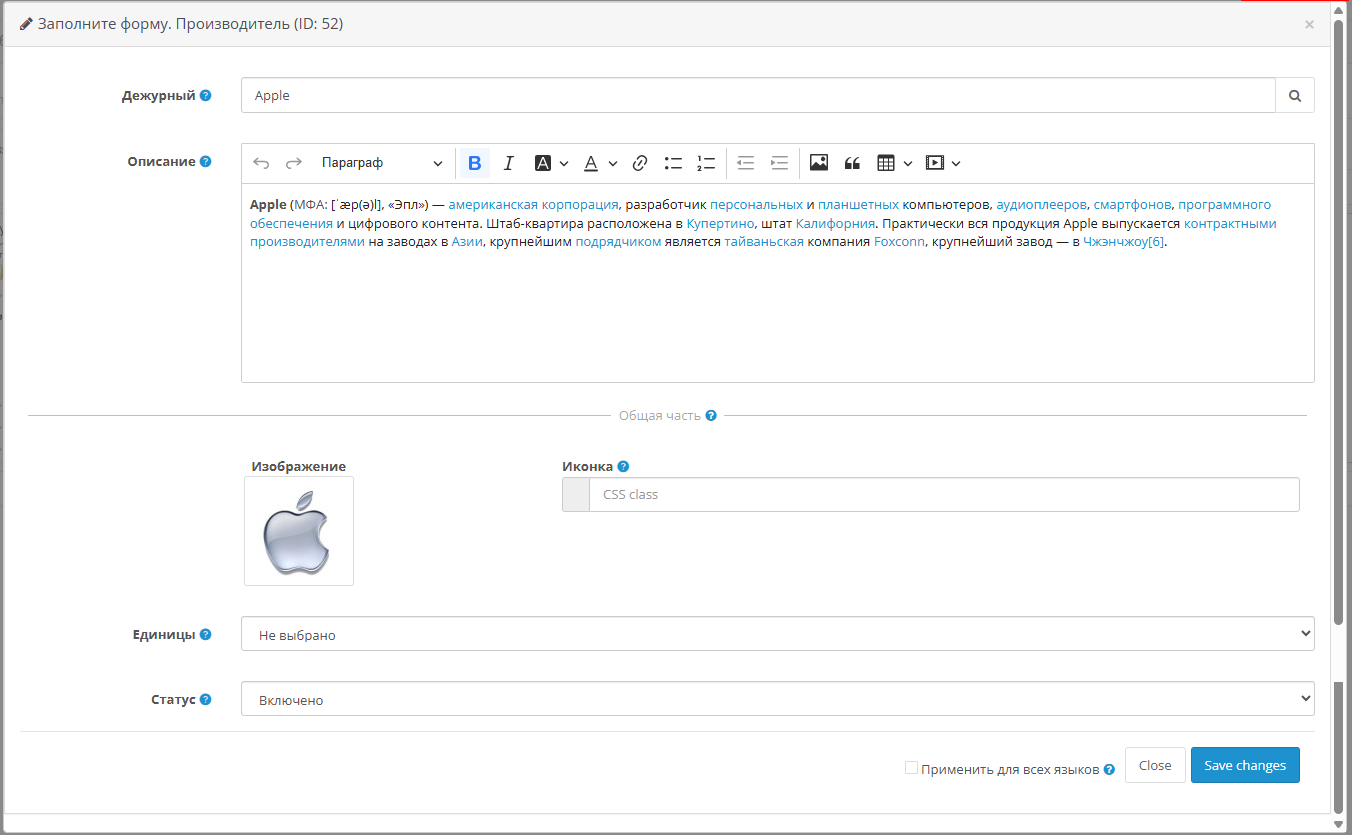The image size is (1352, 835).
Task: Click bold word Apple in description
Action: (268, 204)
